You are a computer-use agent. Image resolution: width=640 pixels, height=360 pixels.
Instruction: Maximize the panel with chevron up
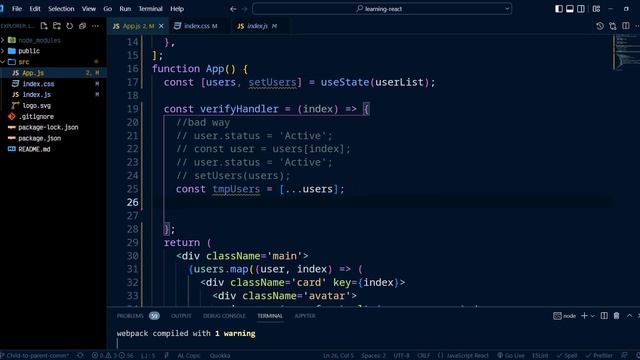tap(629, 316)
